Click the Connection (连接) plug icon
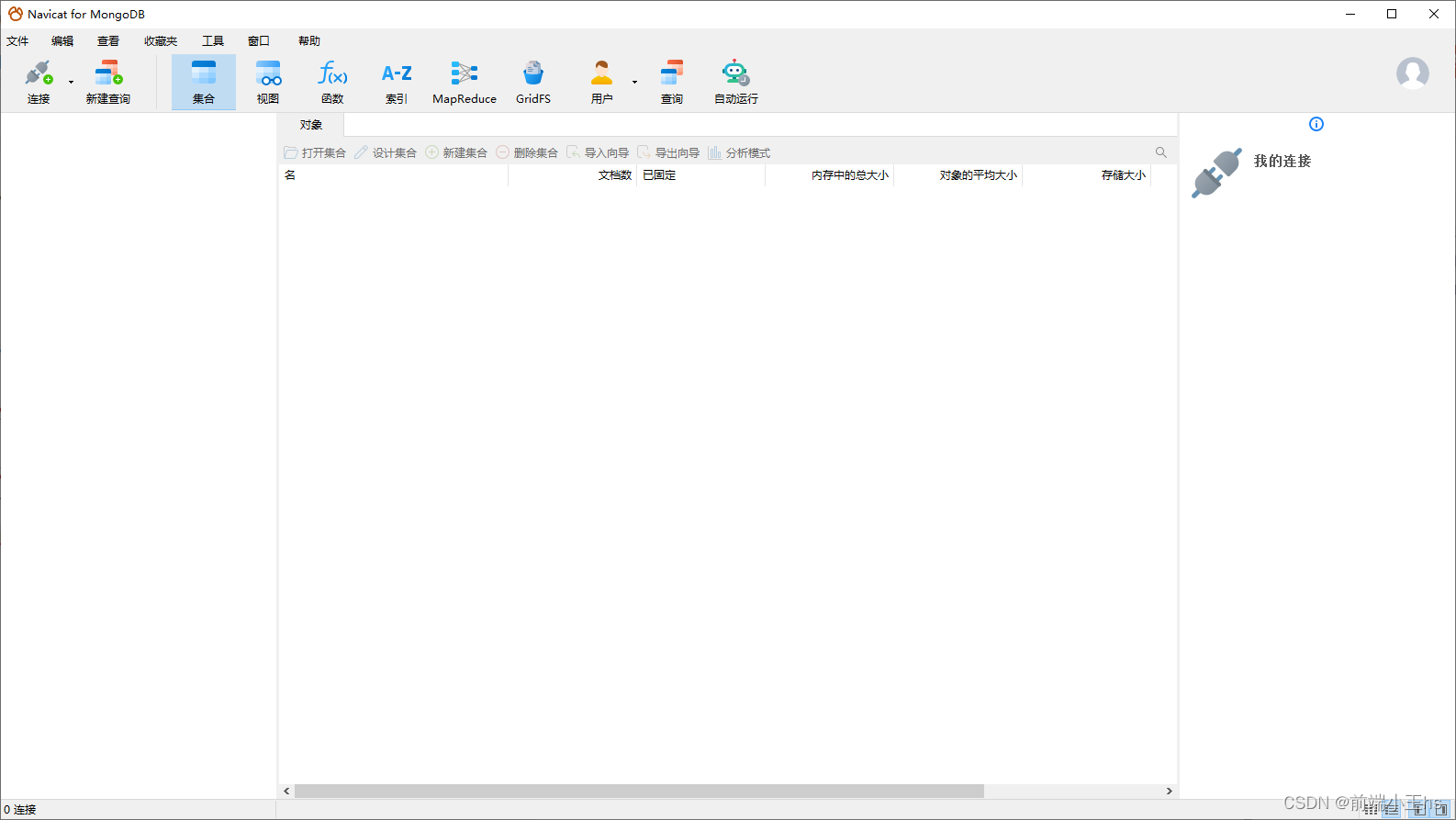 (x=39, y=73)
